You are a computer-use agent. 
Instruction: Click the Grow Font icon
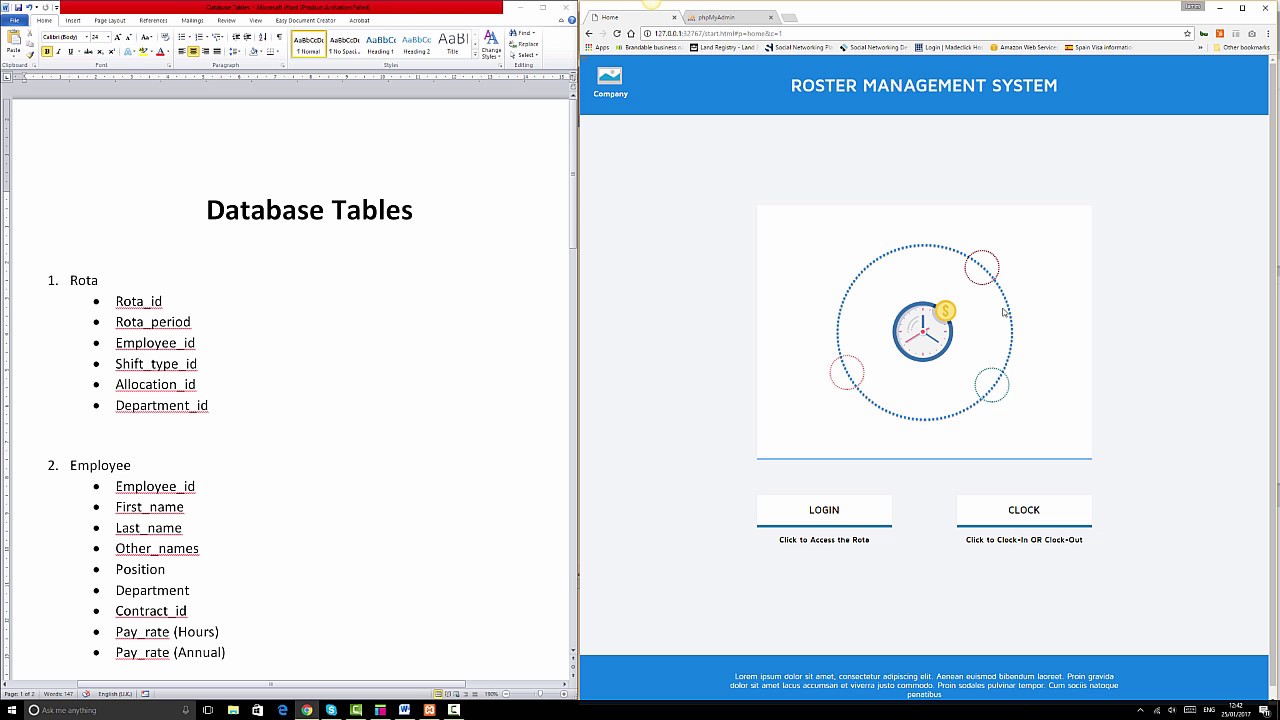(x=117, y=37)
